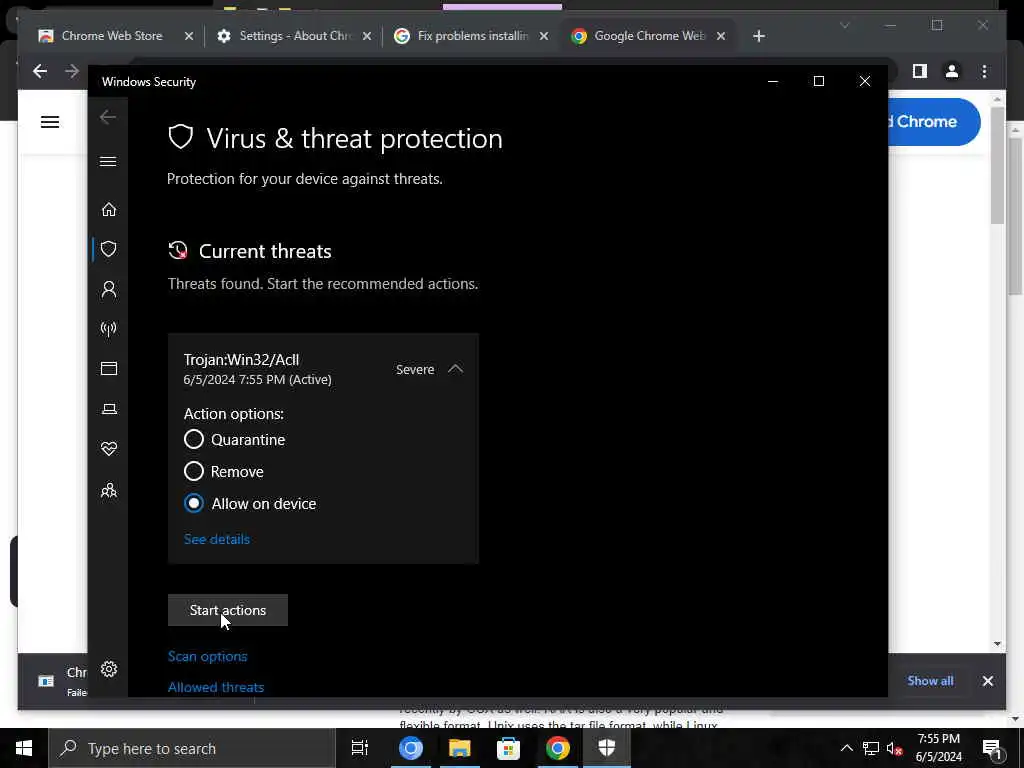Select Allow on device option
Viewport: 1024px width, 768px height.
193,503
